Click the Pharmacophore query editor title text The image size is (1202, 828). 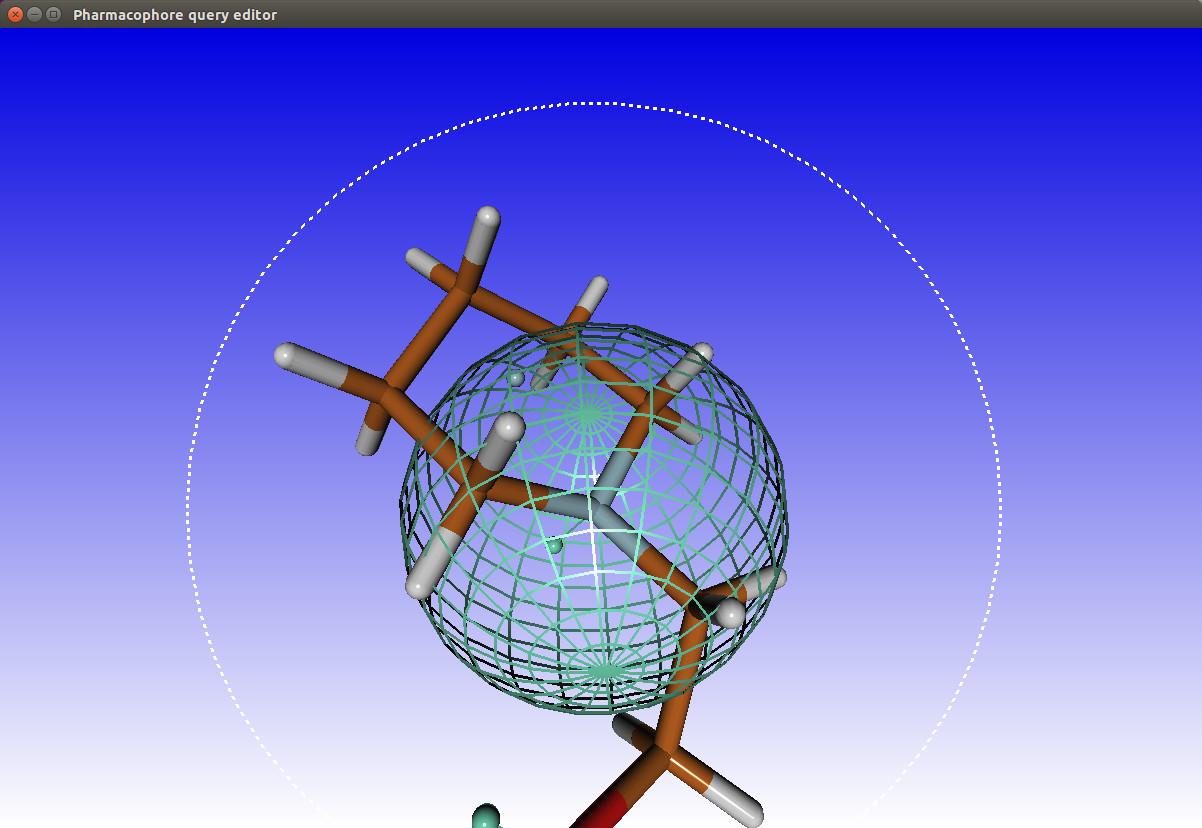point(175,15)
